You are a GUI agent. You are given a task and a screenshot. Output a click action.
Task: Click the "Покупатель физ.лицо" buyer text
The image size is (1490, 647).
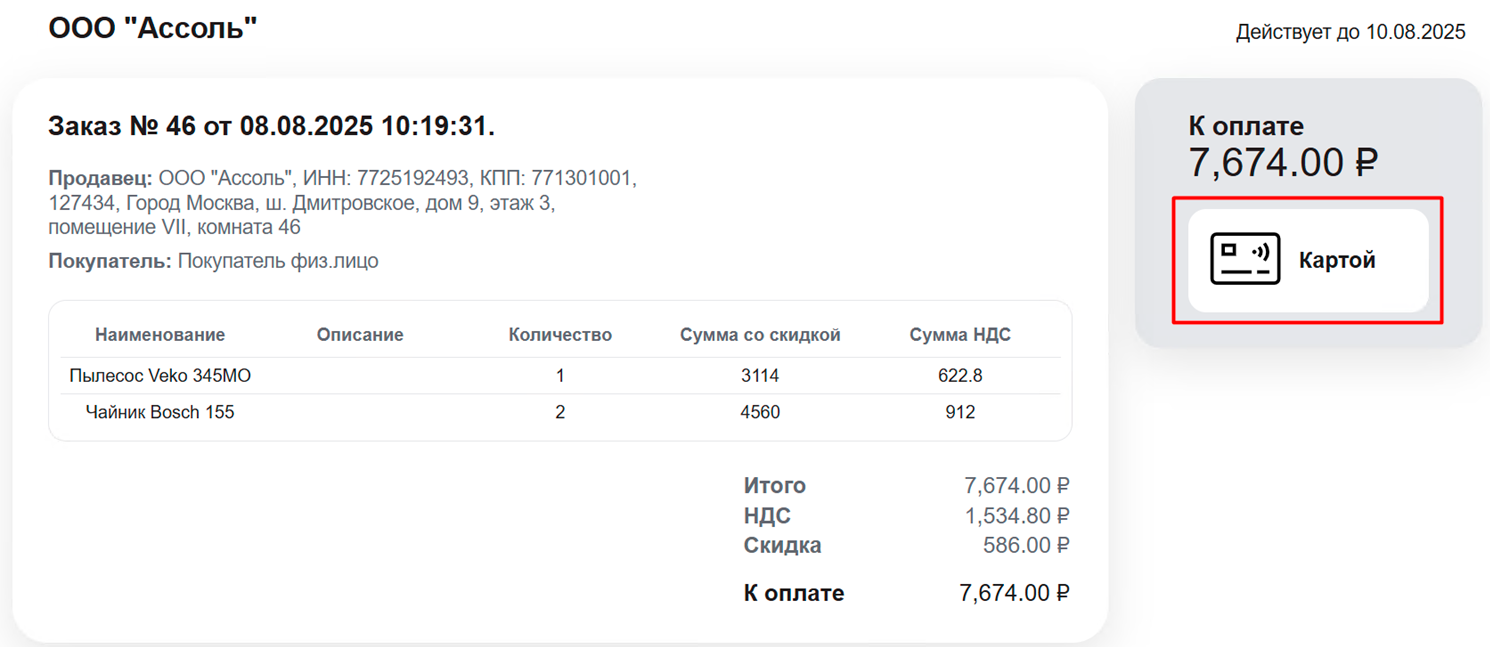[x=278, y=261]
